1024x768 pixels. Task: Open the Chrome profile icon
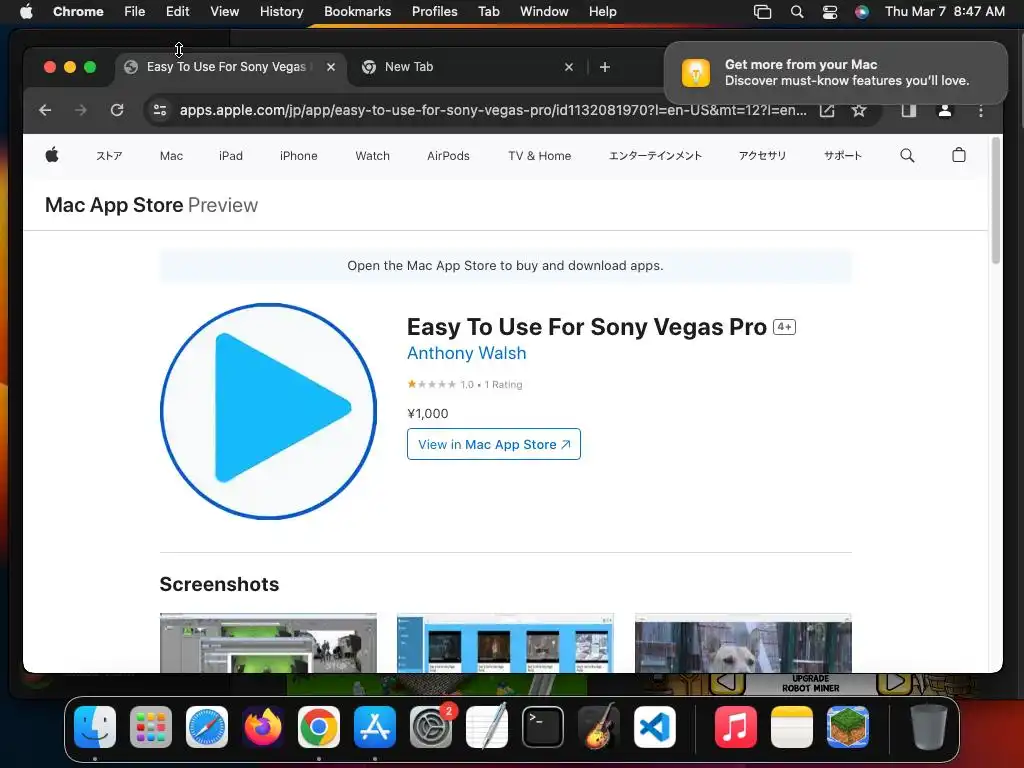944,110
